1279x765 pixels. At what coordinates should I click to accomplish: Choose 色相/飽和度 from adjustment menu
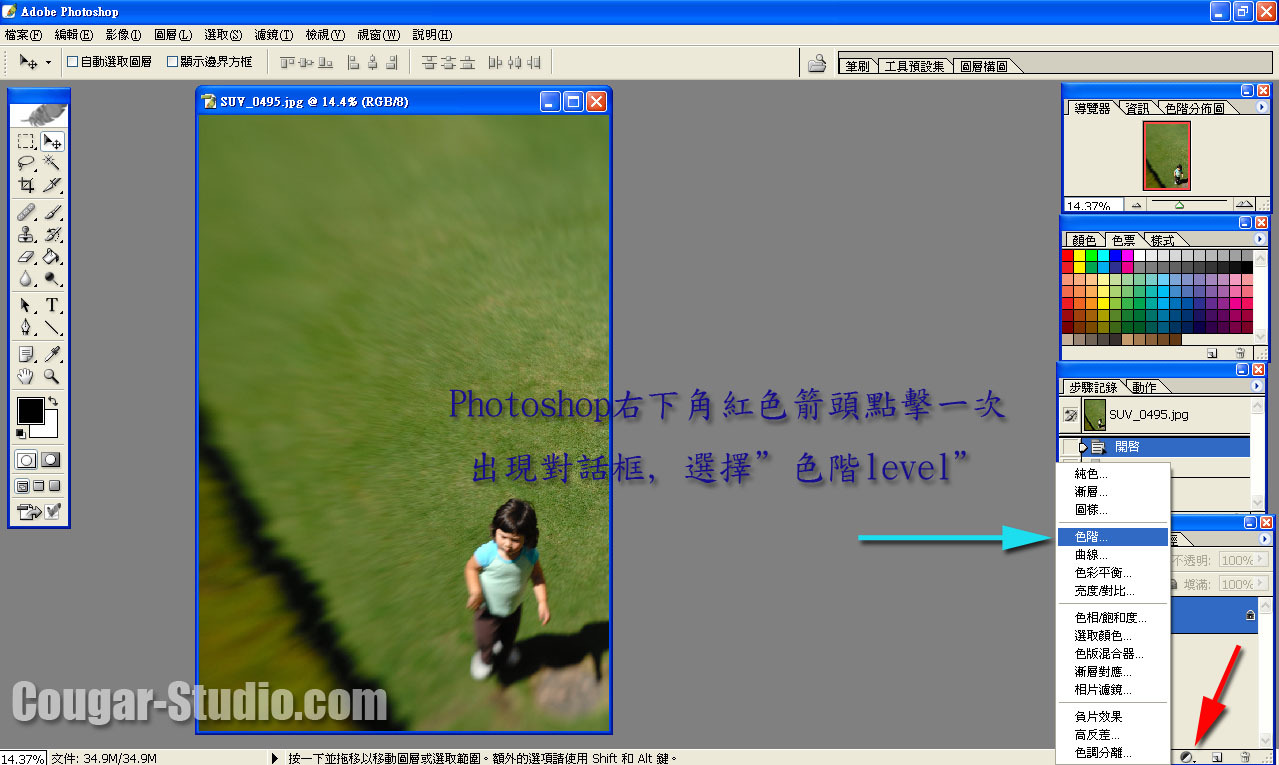click(x=1112, y=618)
